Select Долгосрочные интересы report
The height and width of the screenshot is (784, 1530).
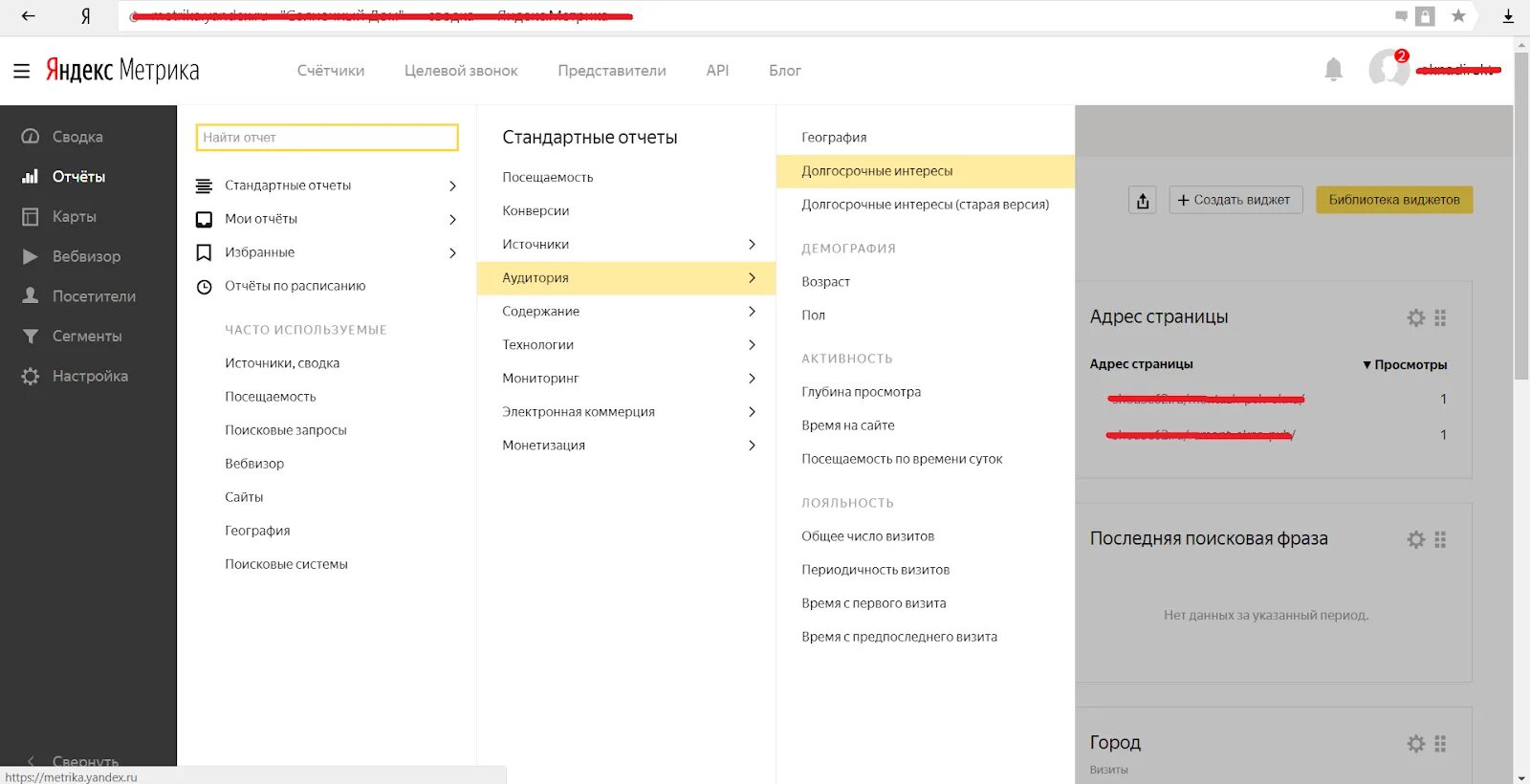click(x=877, y=171)
